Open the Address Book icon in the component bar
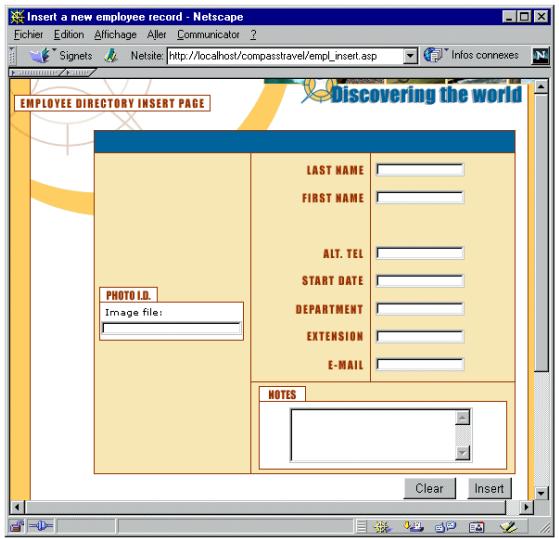Viewport: 559px width, 539px height. click(476, 527)
